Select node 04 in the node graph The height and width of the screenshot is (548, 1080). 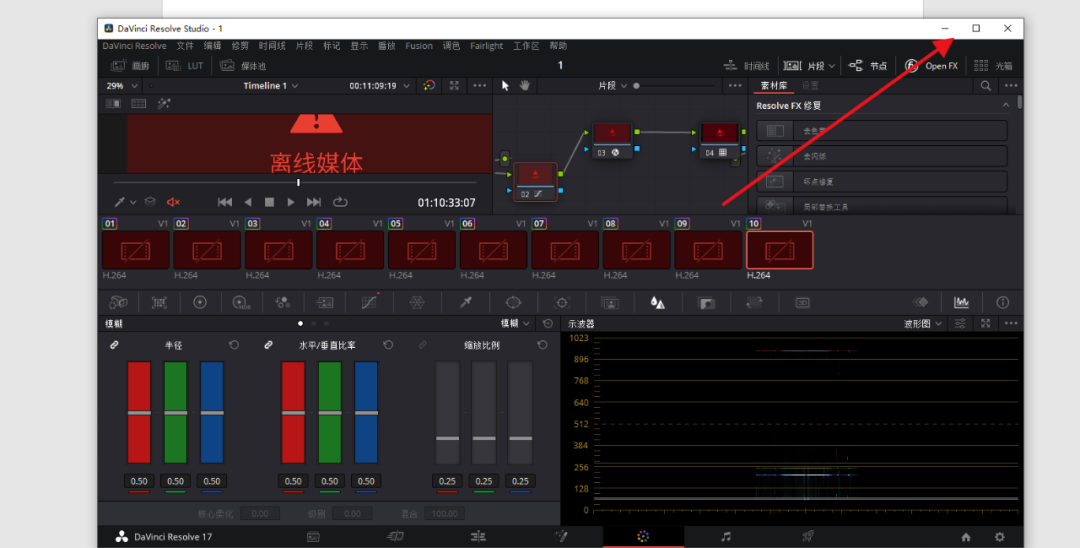click(x=720, y=141)
